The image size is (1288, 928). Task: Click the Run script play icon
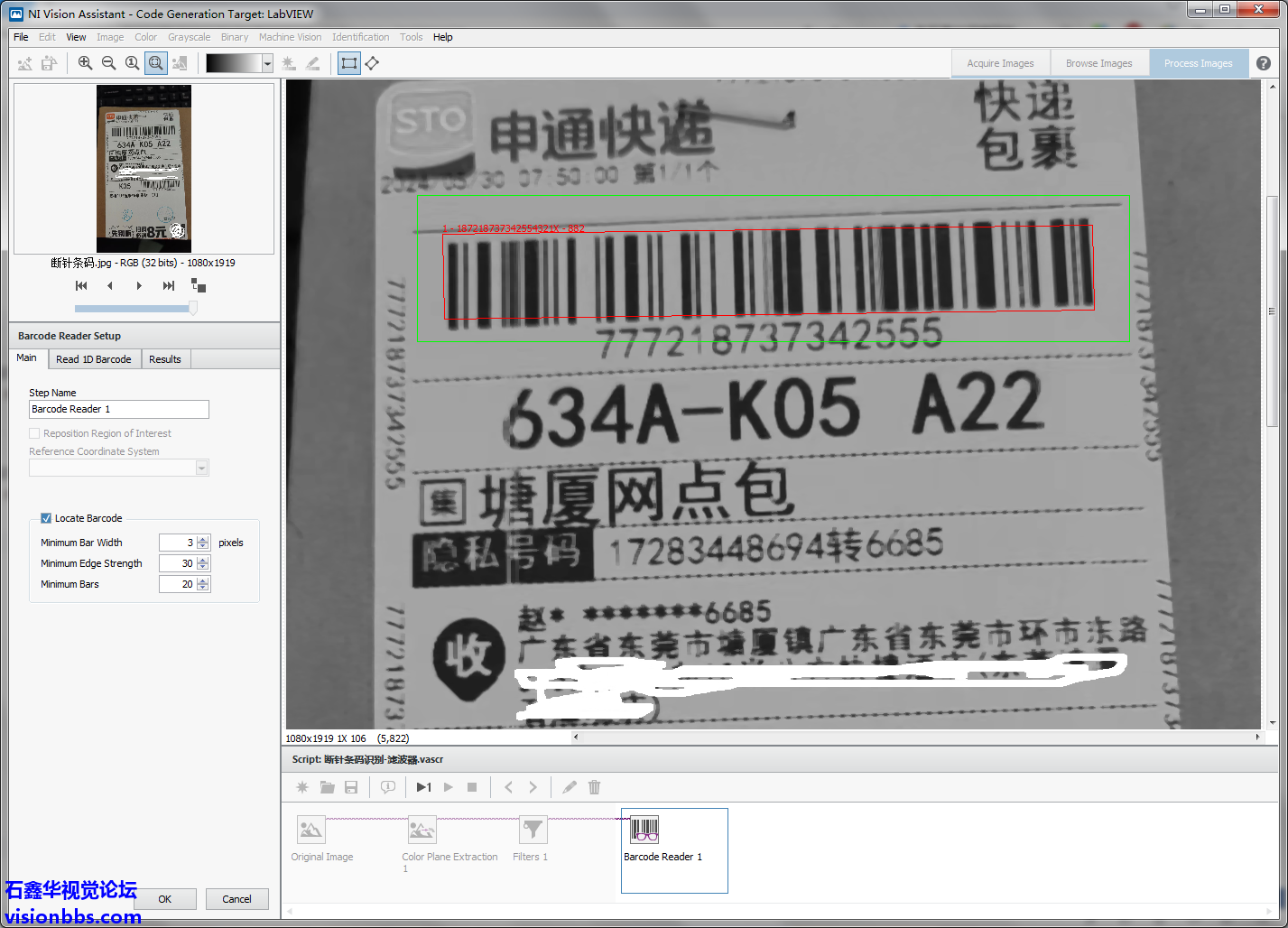pos(449,787)
